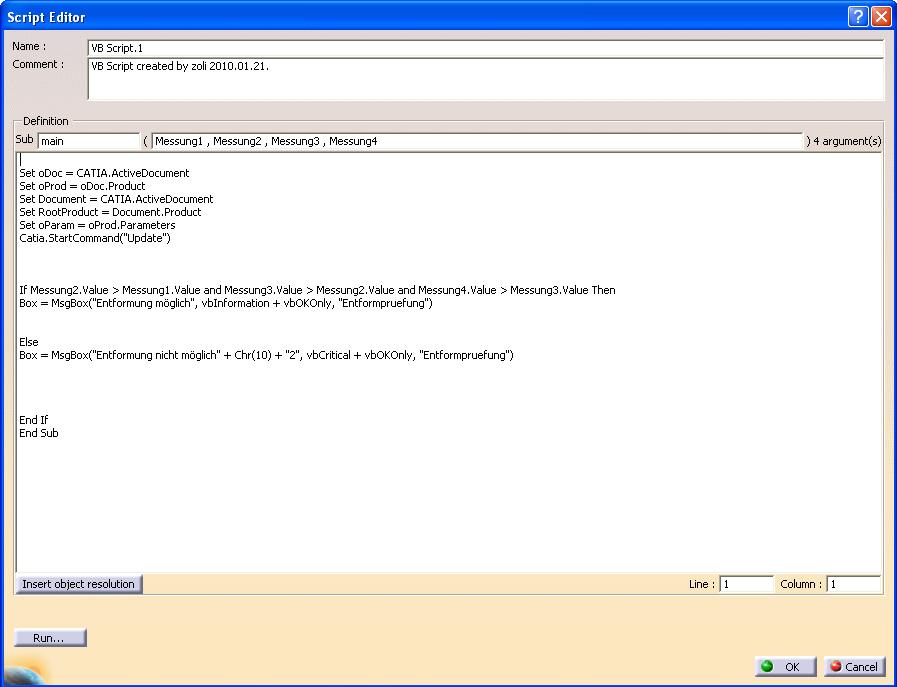Image resolution: width=897 pixels, height=687 pixels.
Task: Click the Sub name field 'main'
Action: click(89, 141)
